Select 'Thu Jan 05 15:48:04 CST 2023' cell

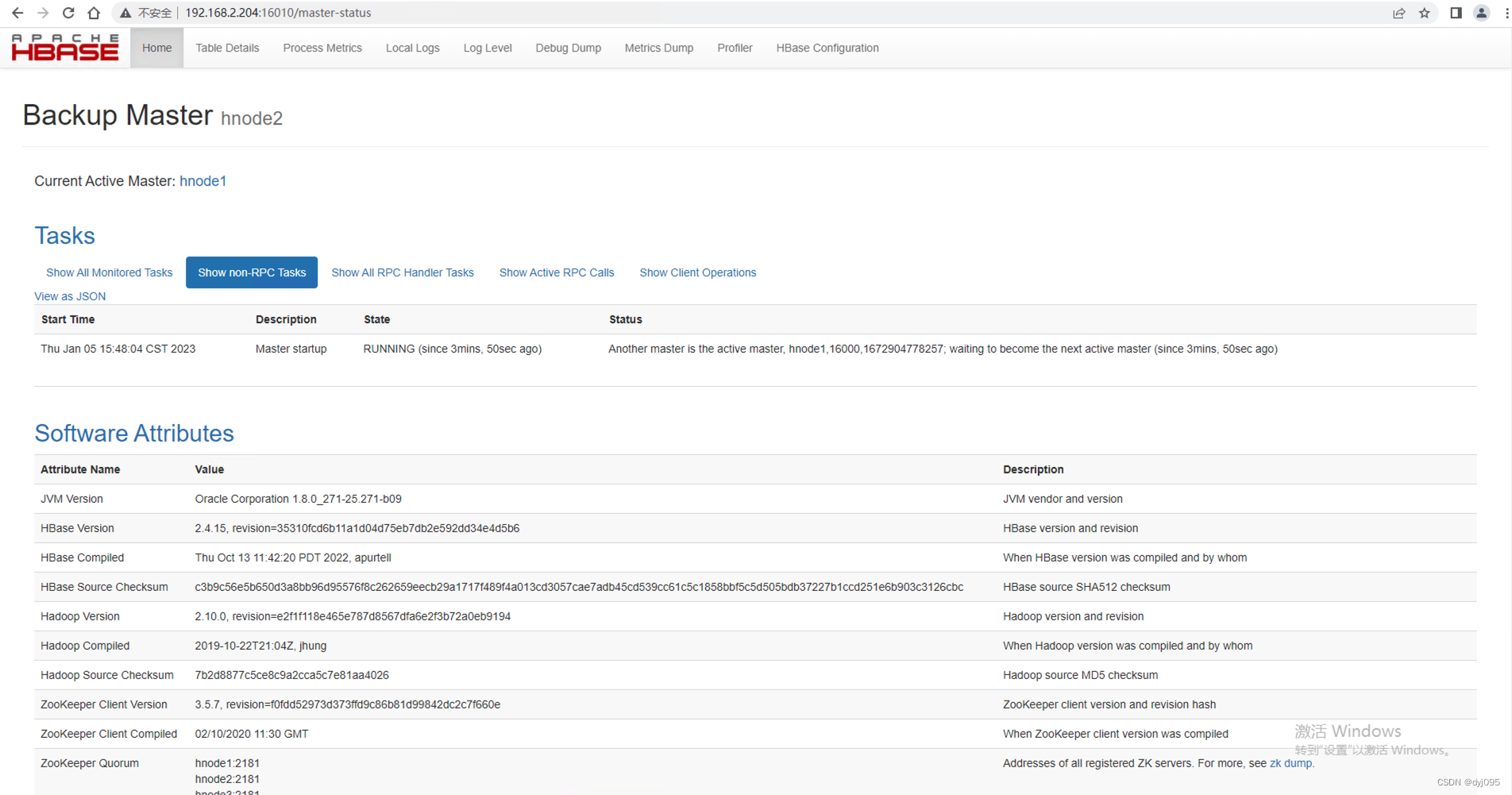118,349
